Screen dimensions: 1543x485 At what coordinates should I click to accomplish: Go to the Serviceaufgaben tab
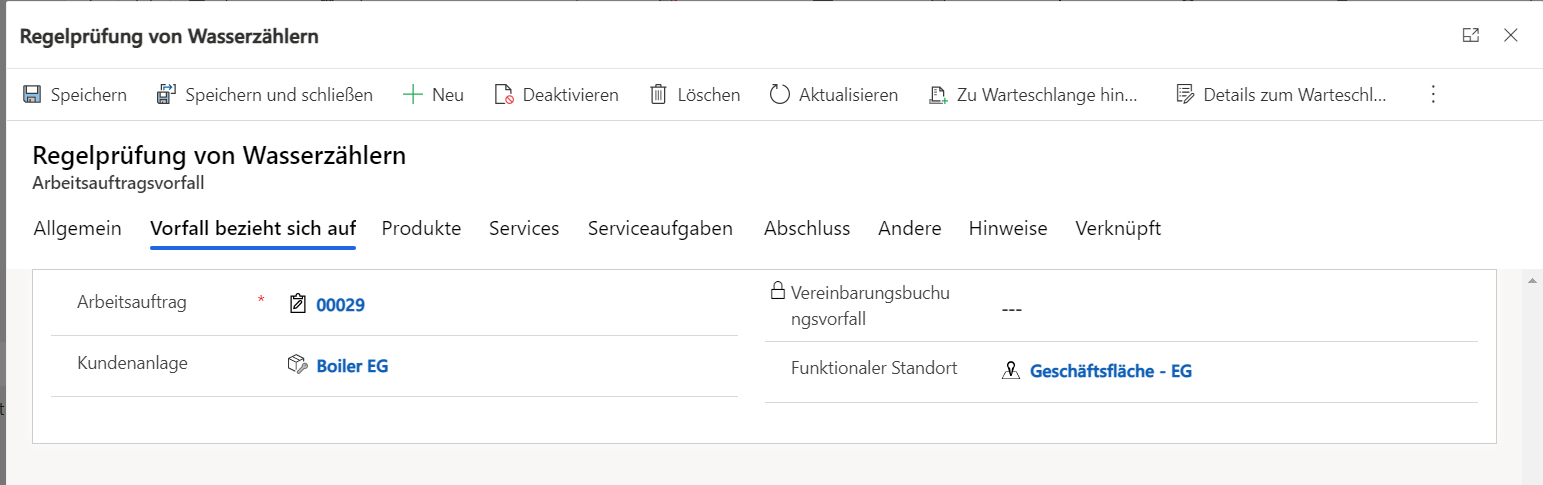[660, 229]
